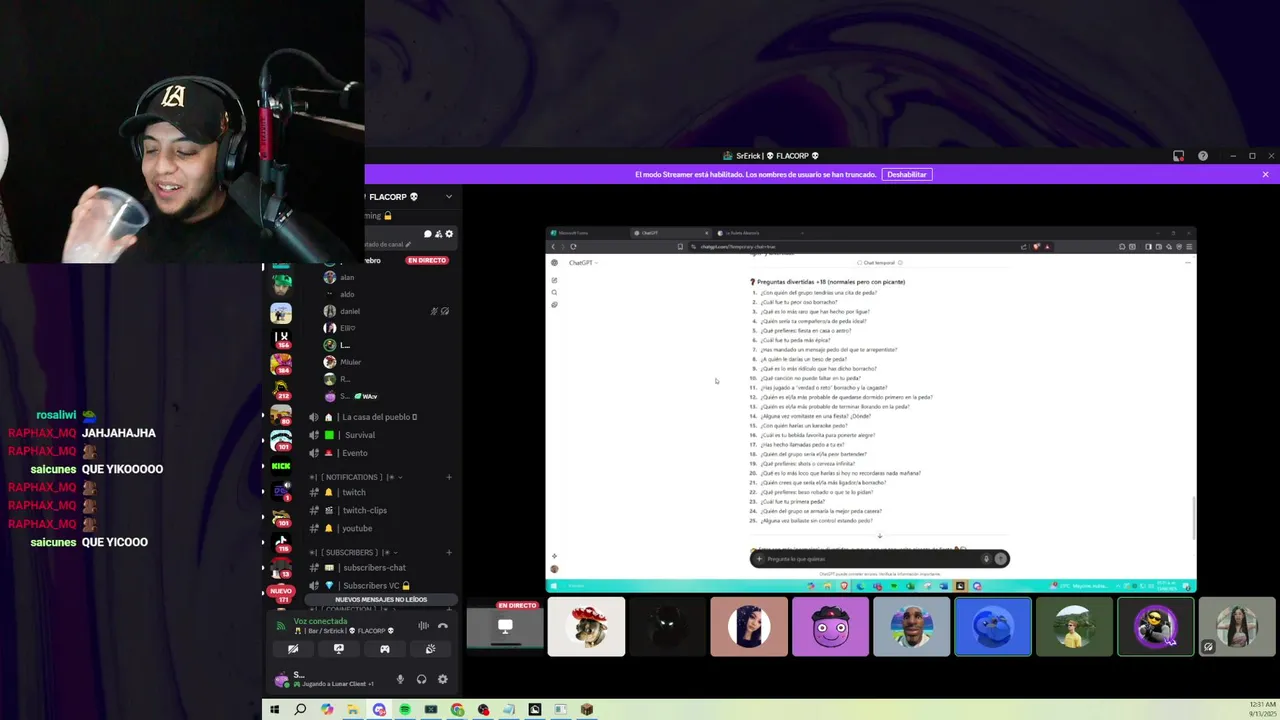The image size is (1280, 720).
Task: Open the Microsoft Forms tab in streamed browser
Action: (x=588, y=233)
